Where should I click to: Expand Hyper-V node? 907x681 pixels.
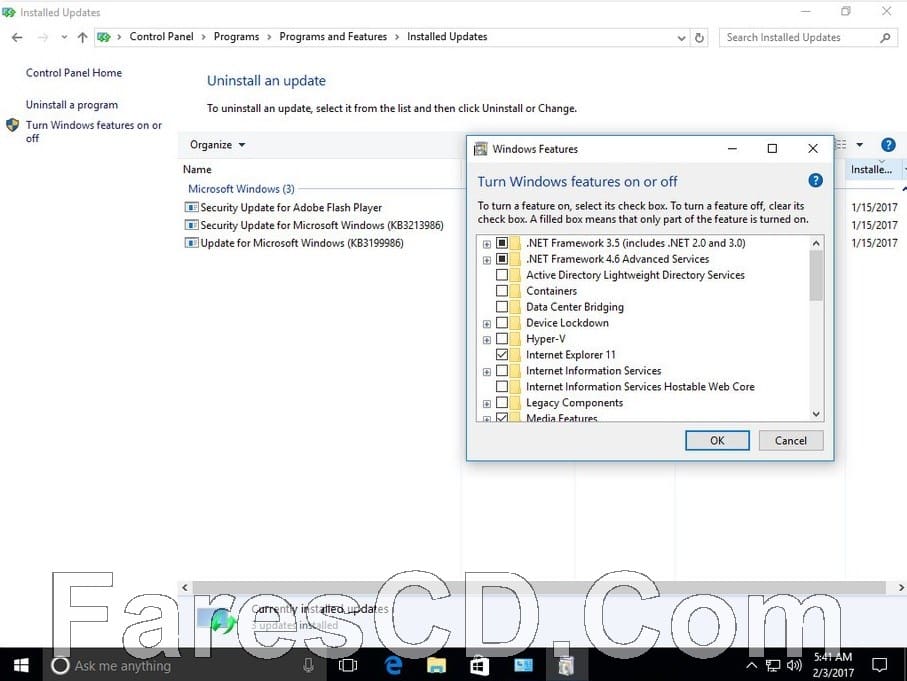coord(486,340)
